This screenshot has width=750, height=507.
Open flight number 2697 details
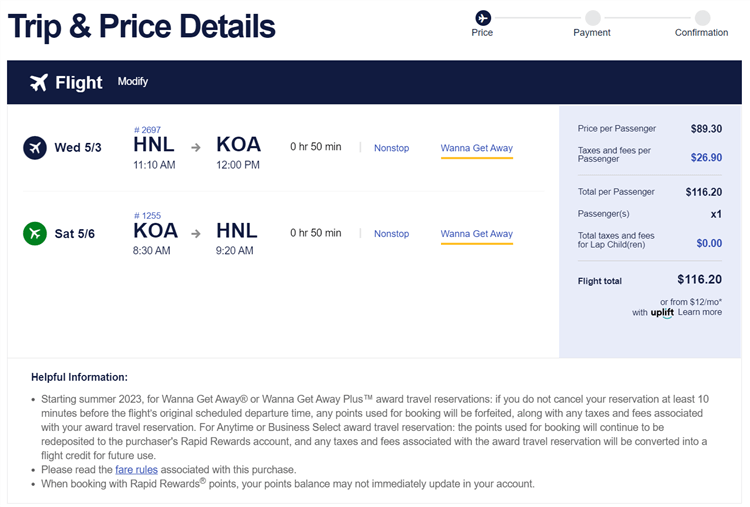[x=146, y=130]
